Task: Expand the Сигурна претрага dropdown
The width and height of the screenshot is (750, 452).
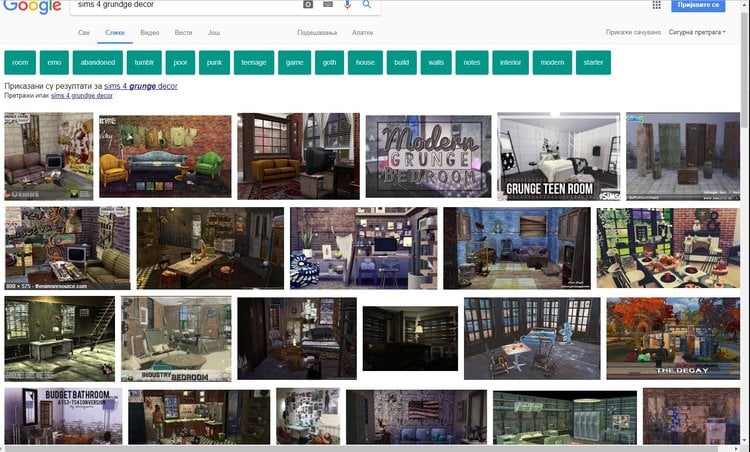Action: 697,32
